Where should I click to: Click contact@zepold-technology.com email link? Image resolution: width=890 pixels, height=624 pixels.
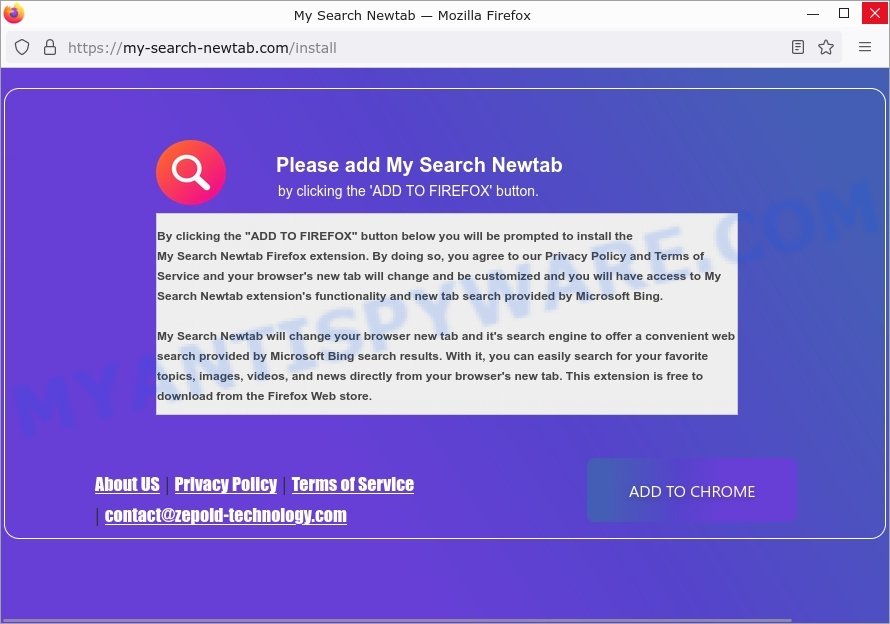tap(225, 515)
